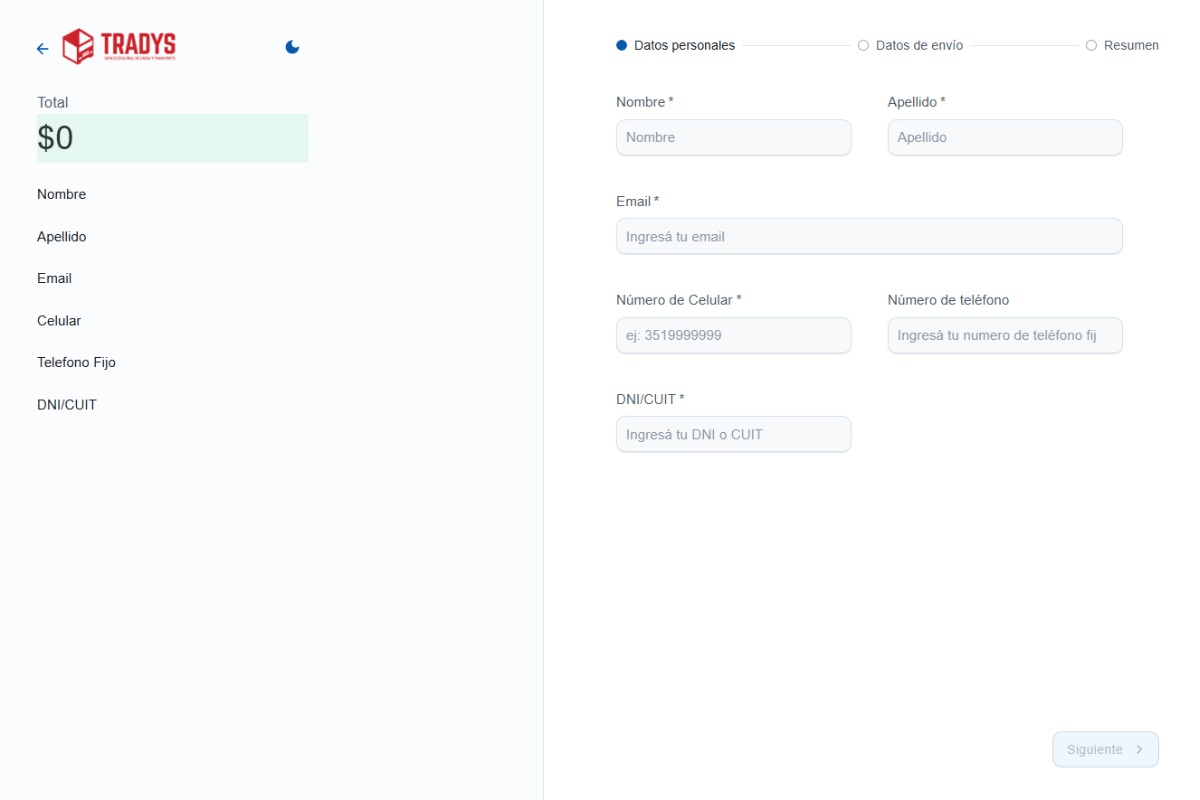Click the green $0 total box

[x=172, y=138]
